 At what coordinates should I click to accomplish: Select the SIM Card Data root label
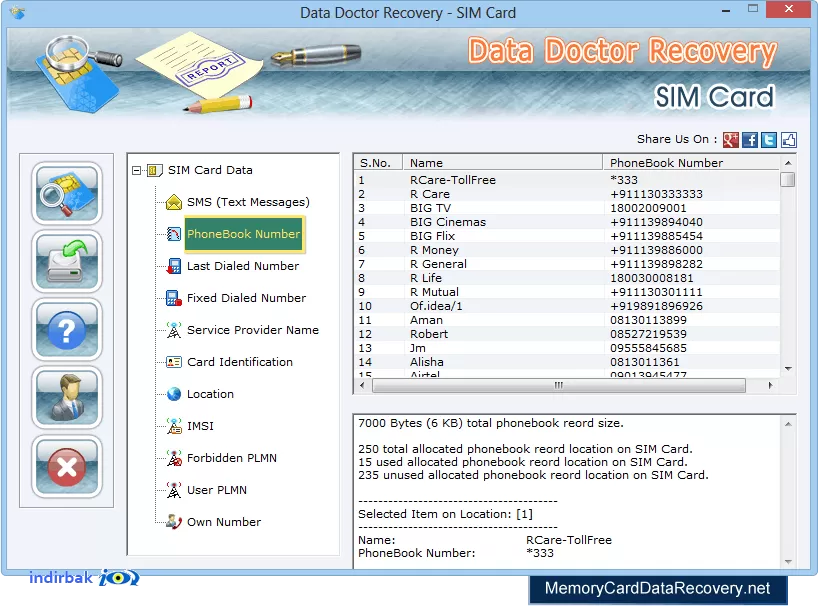pyautogui.click(x=210, y=170)
